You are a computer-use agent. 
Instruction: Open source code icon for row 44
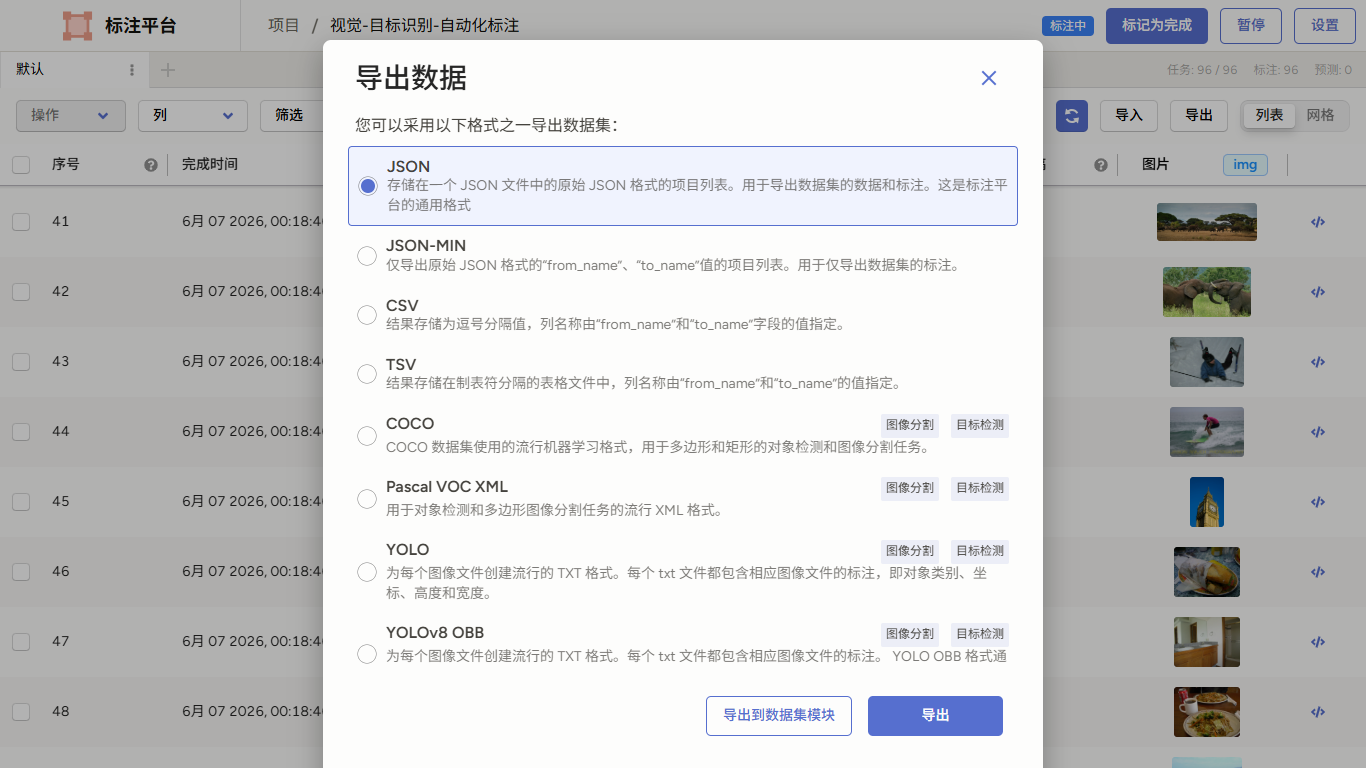click(x=1318, y=432)
